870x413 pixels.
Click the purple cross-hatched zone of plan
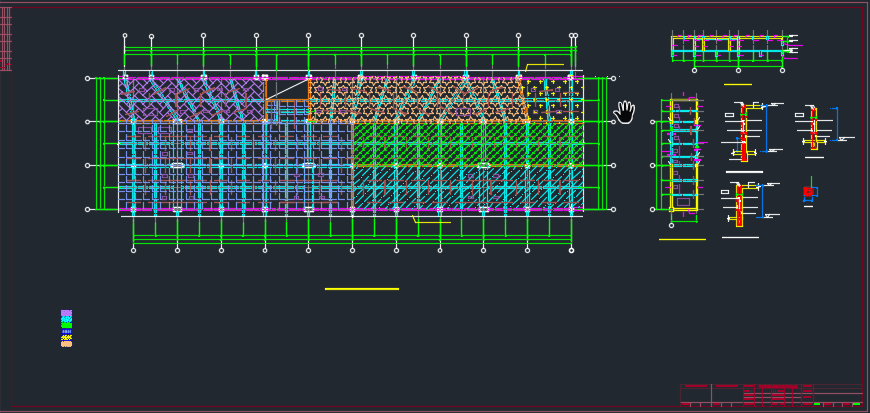click(191, 100)
